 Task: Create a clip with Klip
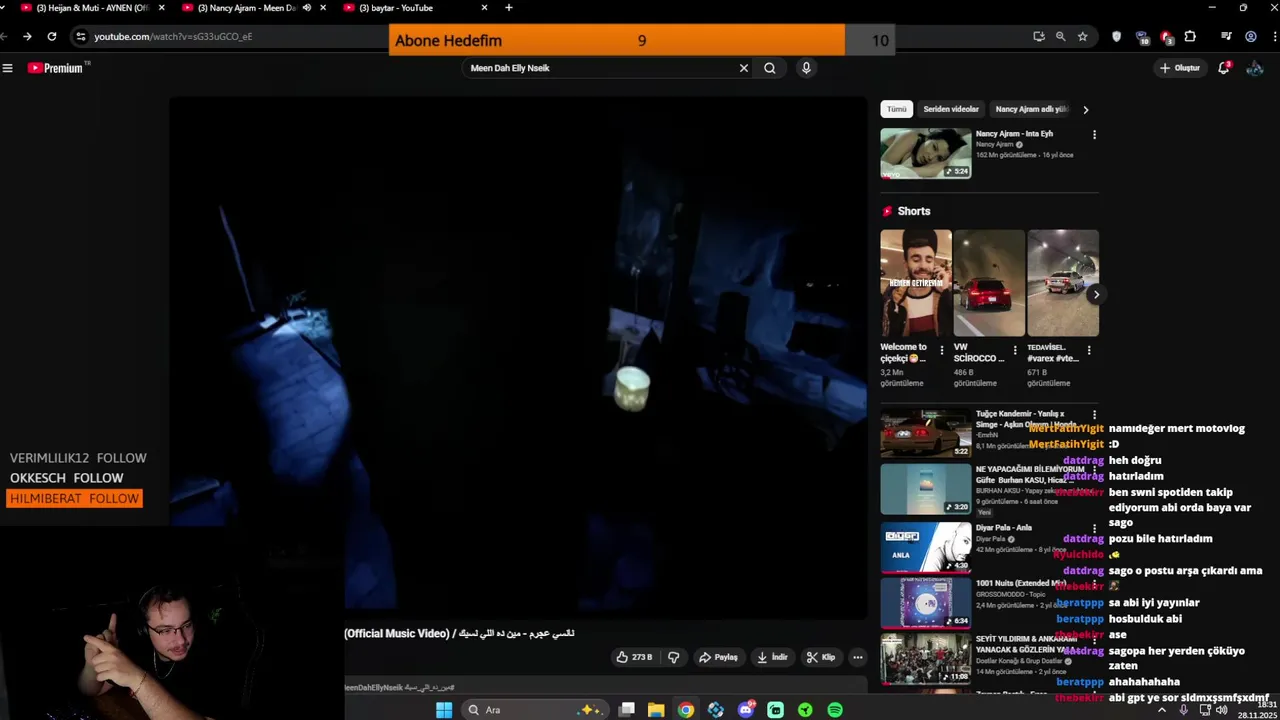pos(821,657)
